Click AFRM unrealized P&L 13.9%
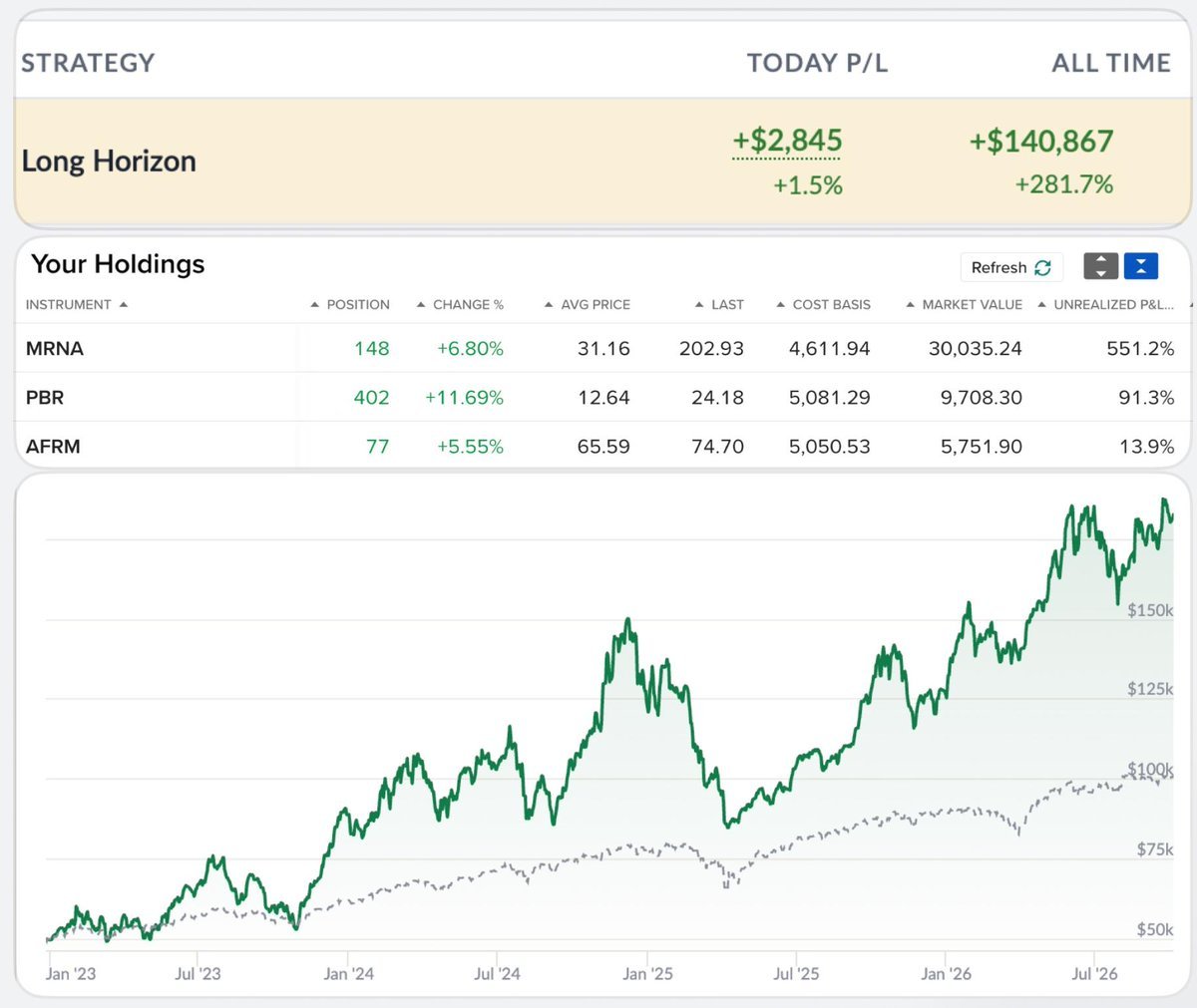The width and height of the screenshot is (1197, 1008). (1147, 447)
